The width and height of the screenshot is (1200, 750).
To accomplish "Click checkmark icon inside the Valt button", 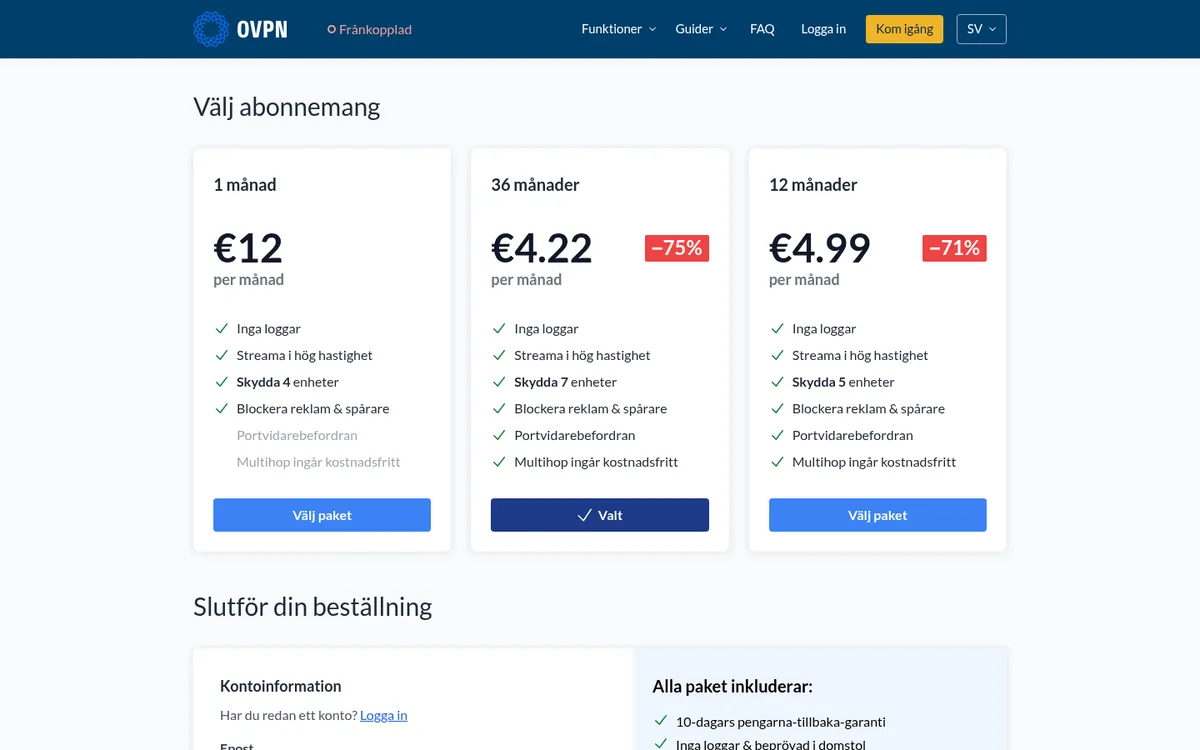I will (x=585, y=515).
